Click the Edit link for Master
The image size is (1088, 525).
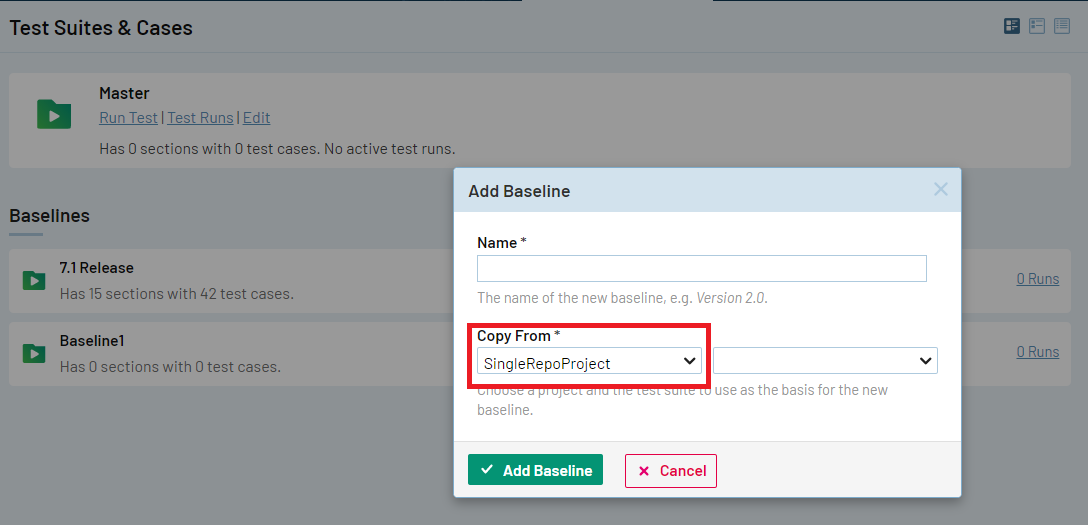coord(256,118)
